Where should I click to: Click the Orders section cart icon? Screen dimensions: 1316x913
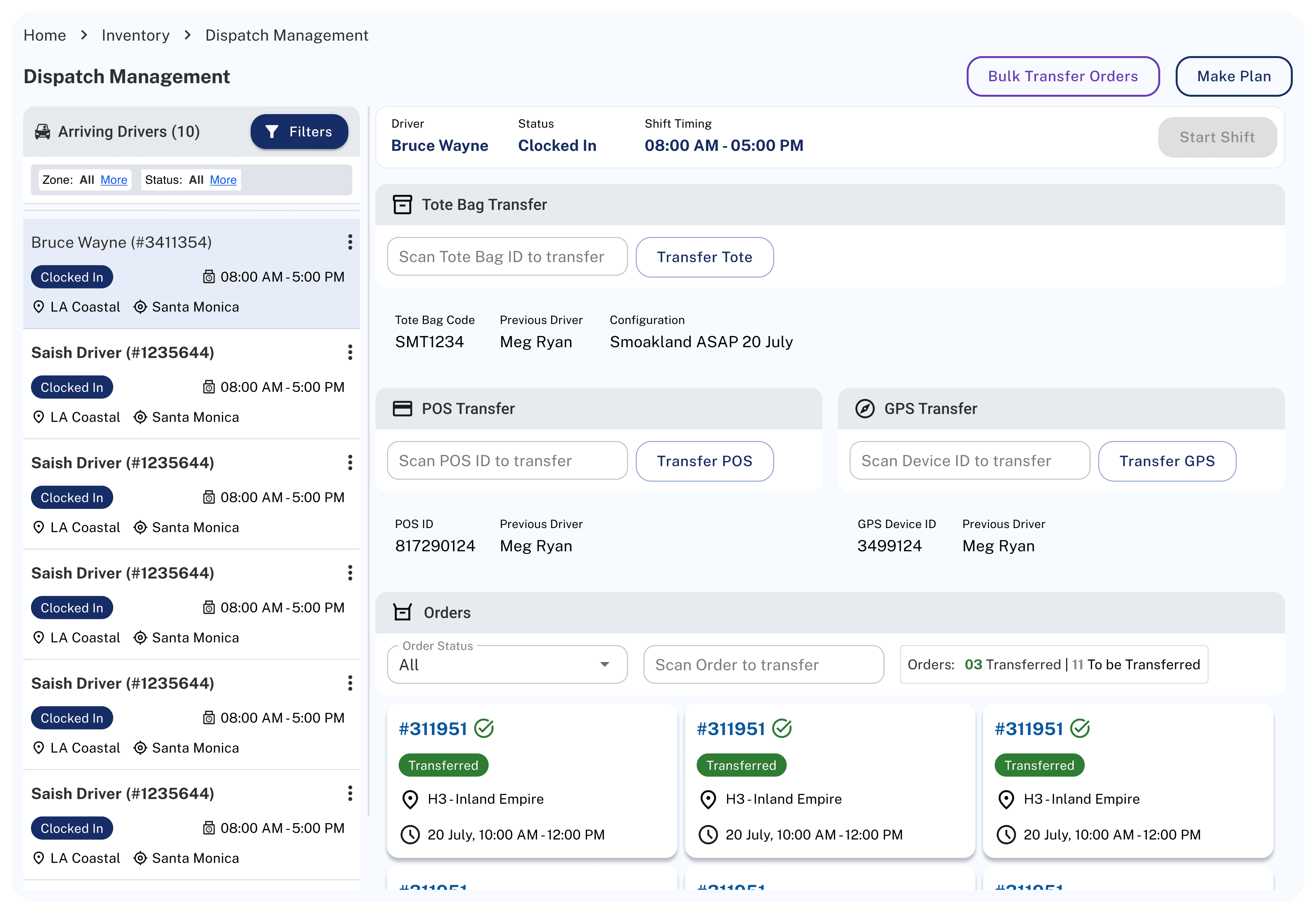click(x=402, y=612)
